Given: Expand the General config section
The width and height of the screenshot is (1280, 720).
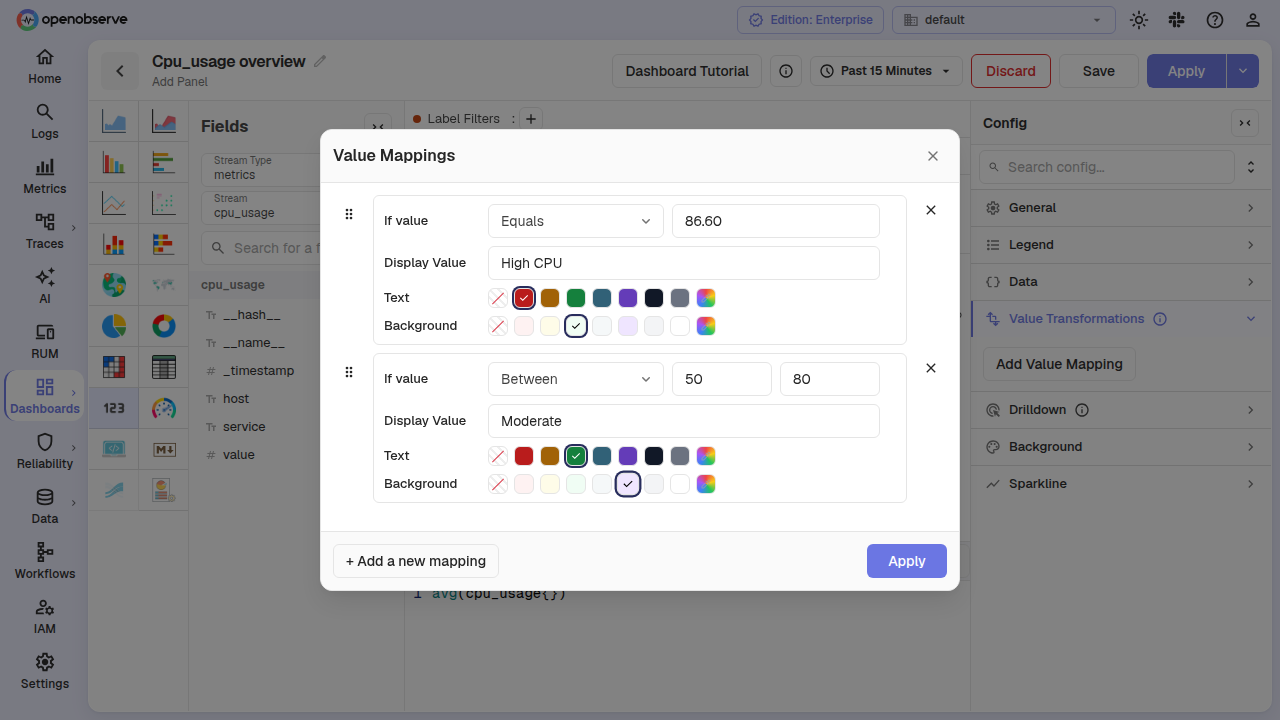Looking at the screenshot, I should [x=1120, y=208].
